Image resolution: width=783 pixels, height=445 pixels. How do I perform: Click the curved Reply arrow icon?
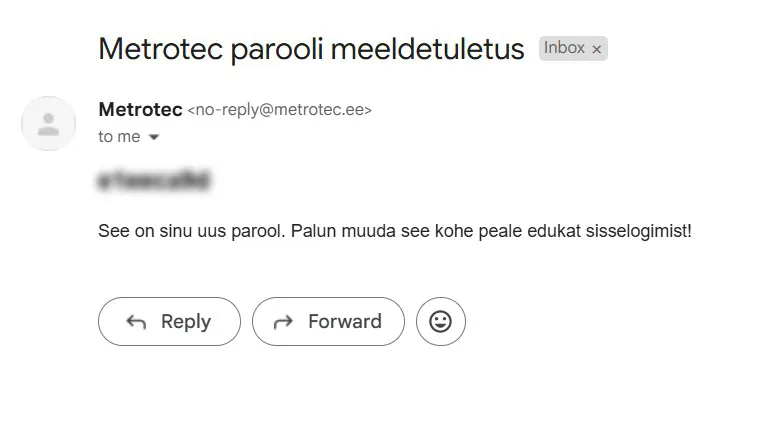(x=136, y=322)
